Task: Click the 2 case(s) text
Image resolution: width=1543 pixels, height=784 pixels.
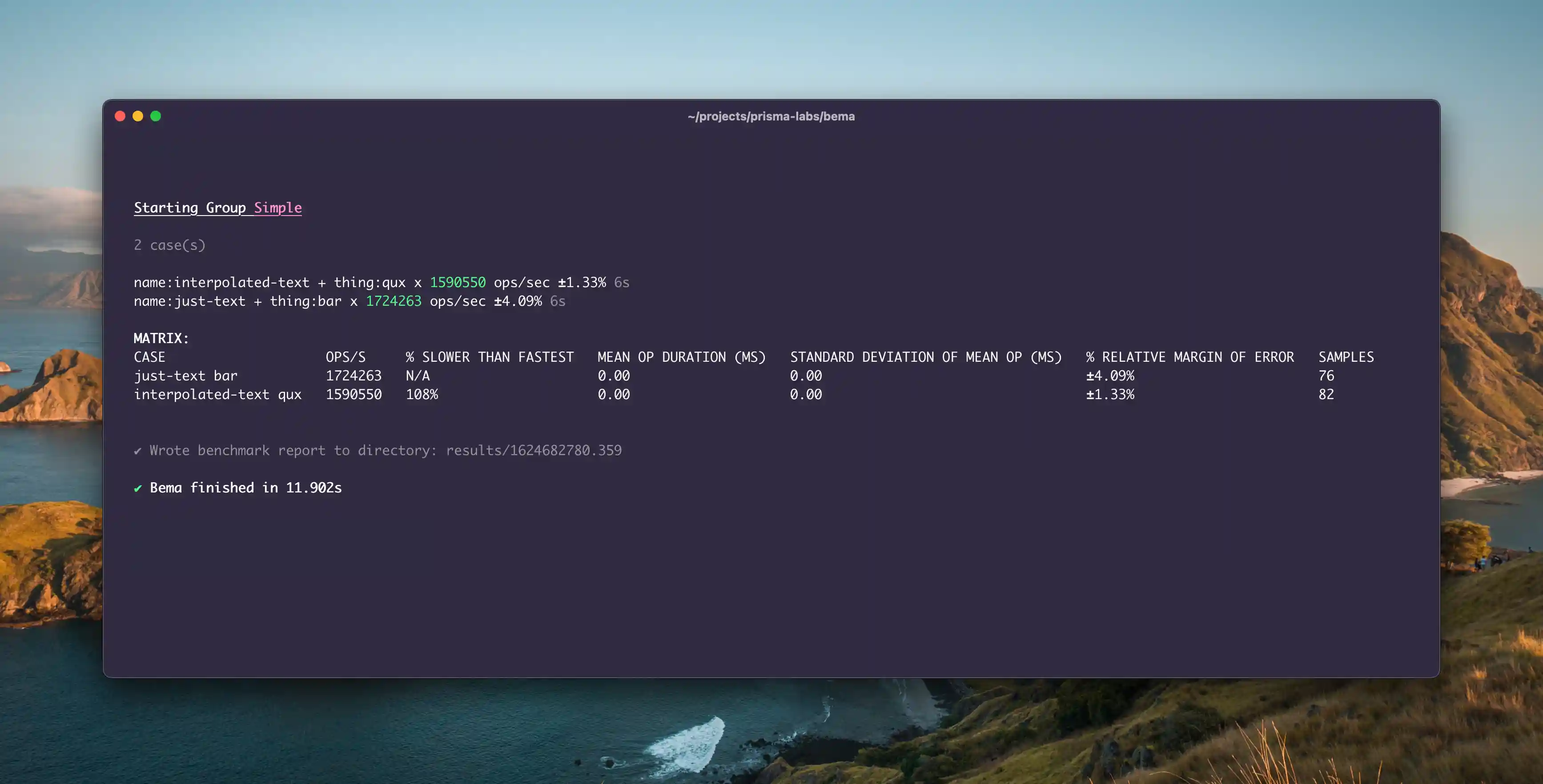Action: coord(169,245)
